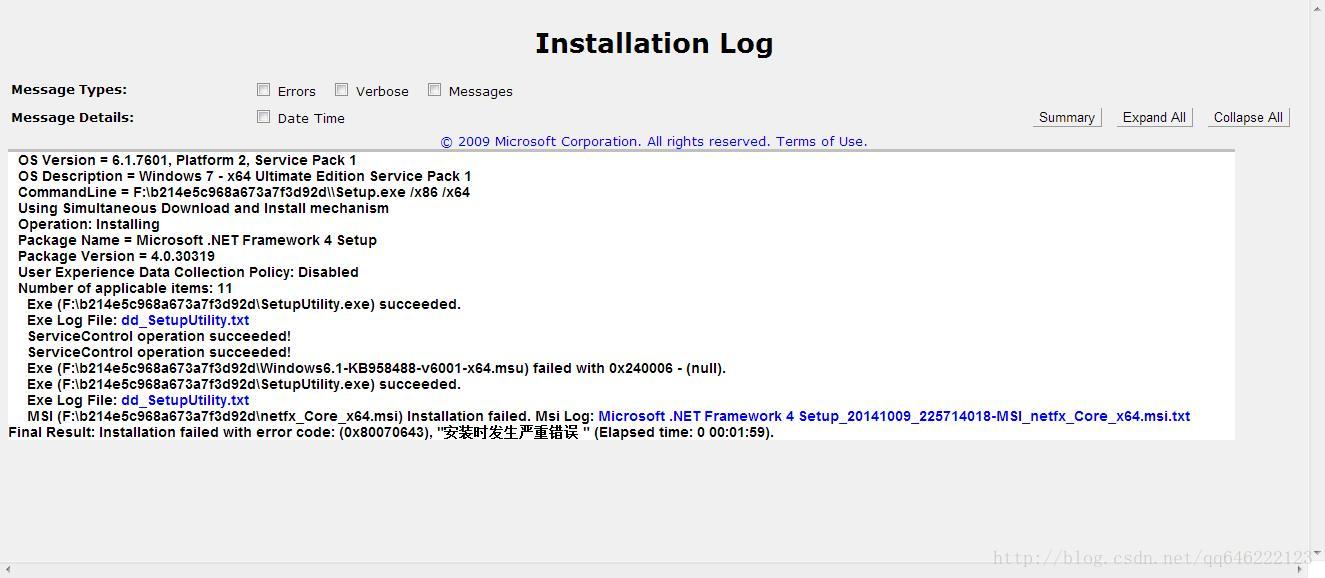Open the netfx_Core_x64.msi.txt MSI log link
Image resolution: width=1325 pixels, height=578 pixels.
point(893,416)
